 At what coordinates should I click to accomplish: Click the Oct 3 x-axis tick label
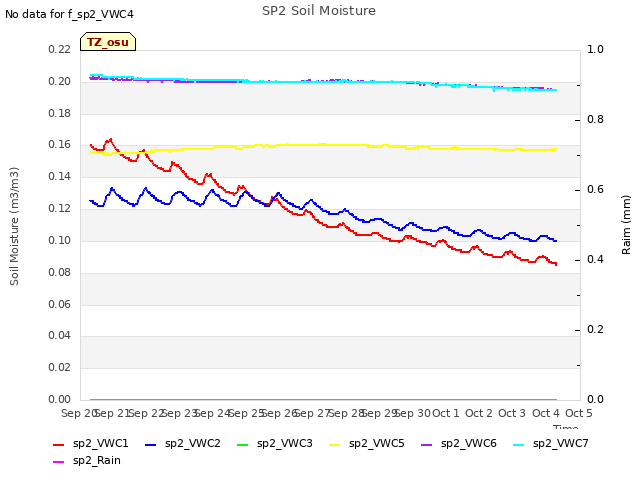coord(512,413)
